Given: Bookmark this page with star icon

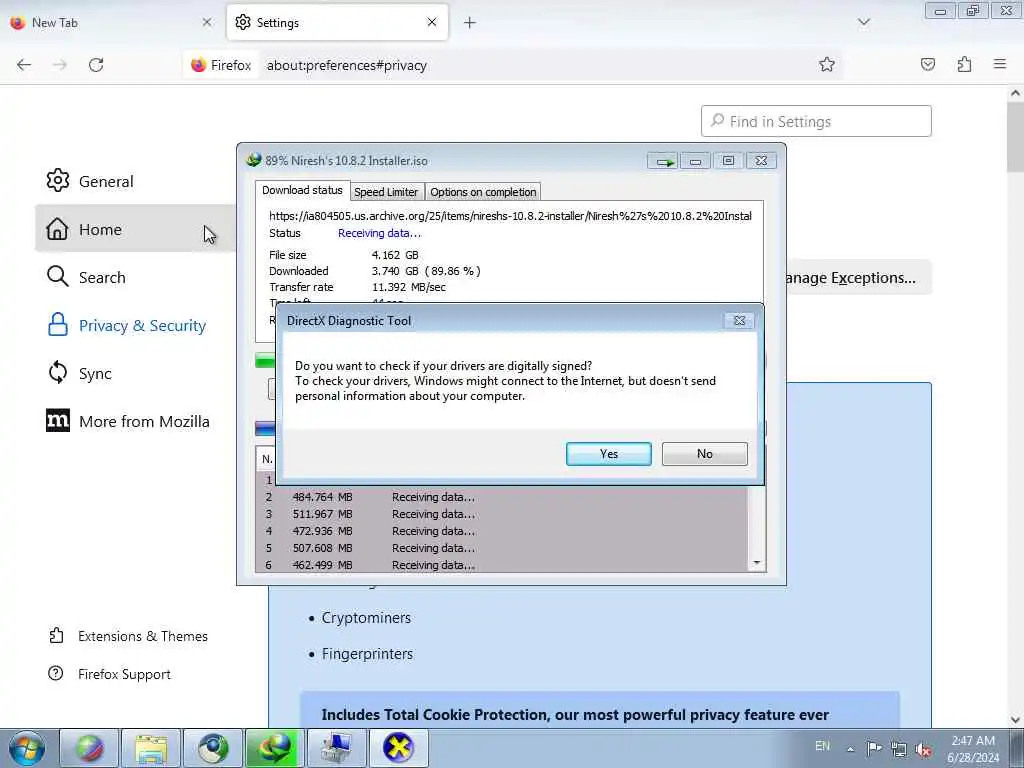Looking at the screenshot, I should [827, 64].
